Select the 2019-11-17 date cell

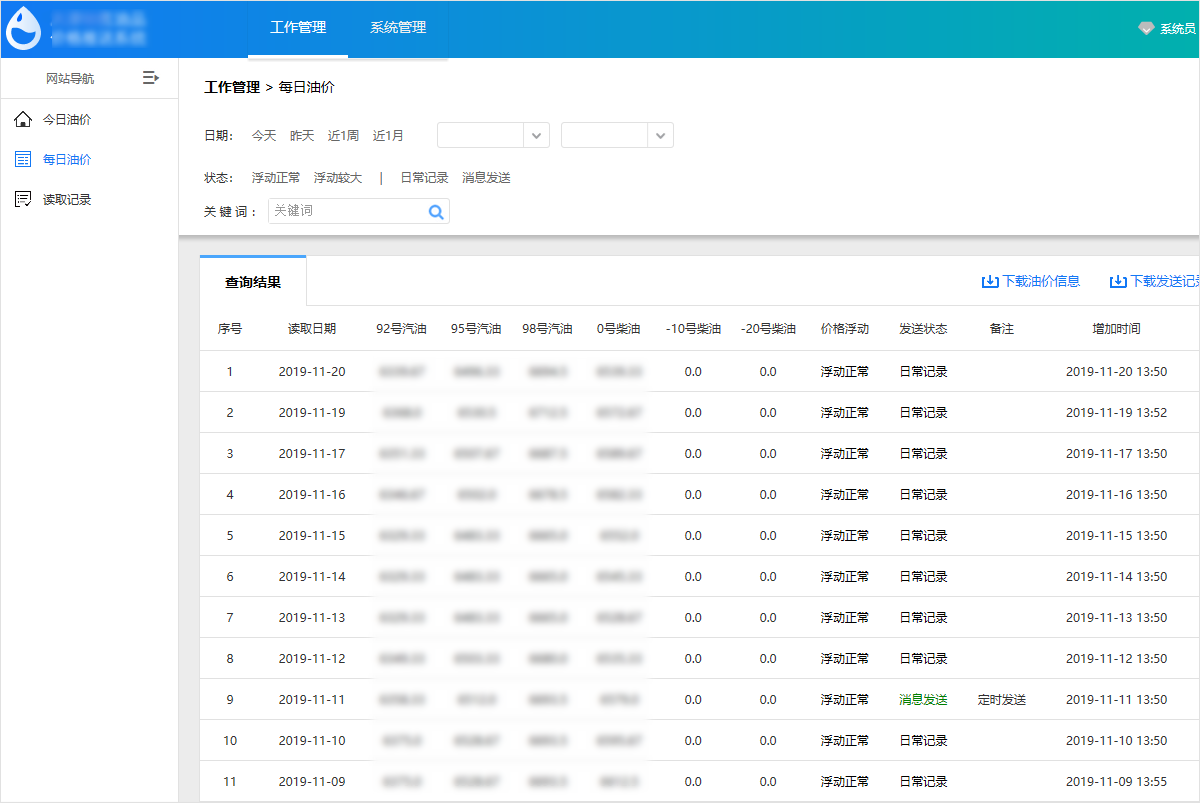pos(312,454)
